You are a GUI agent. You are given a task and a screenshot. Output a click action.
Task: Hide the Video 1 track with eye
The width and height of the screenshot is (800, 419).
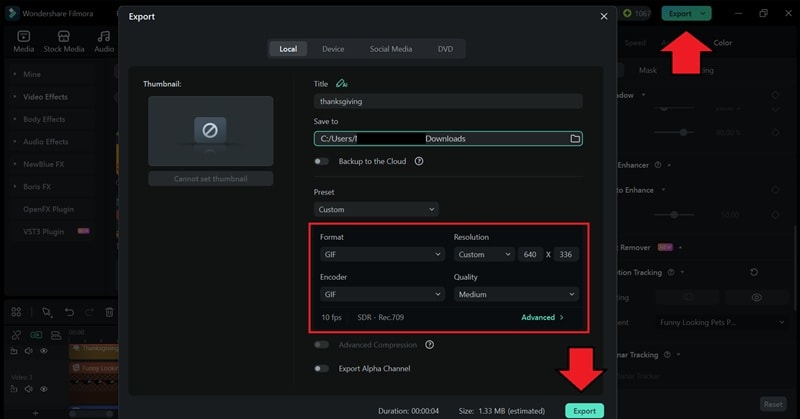[x=44, y=389]
